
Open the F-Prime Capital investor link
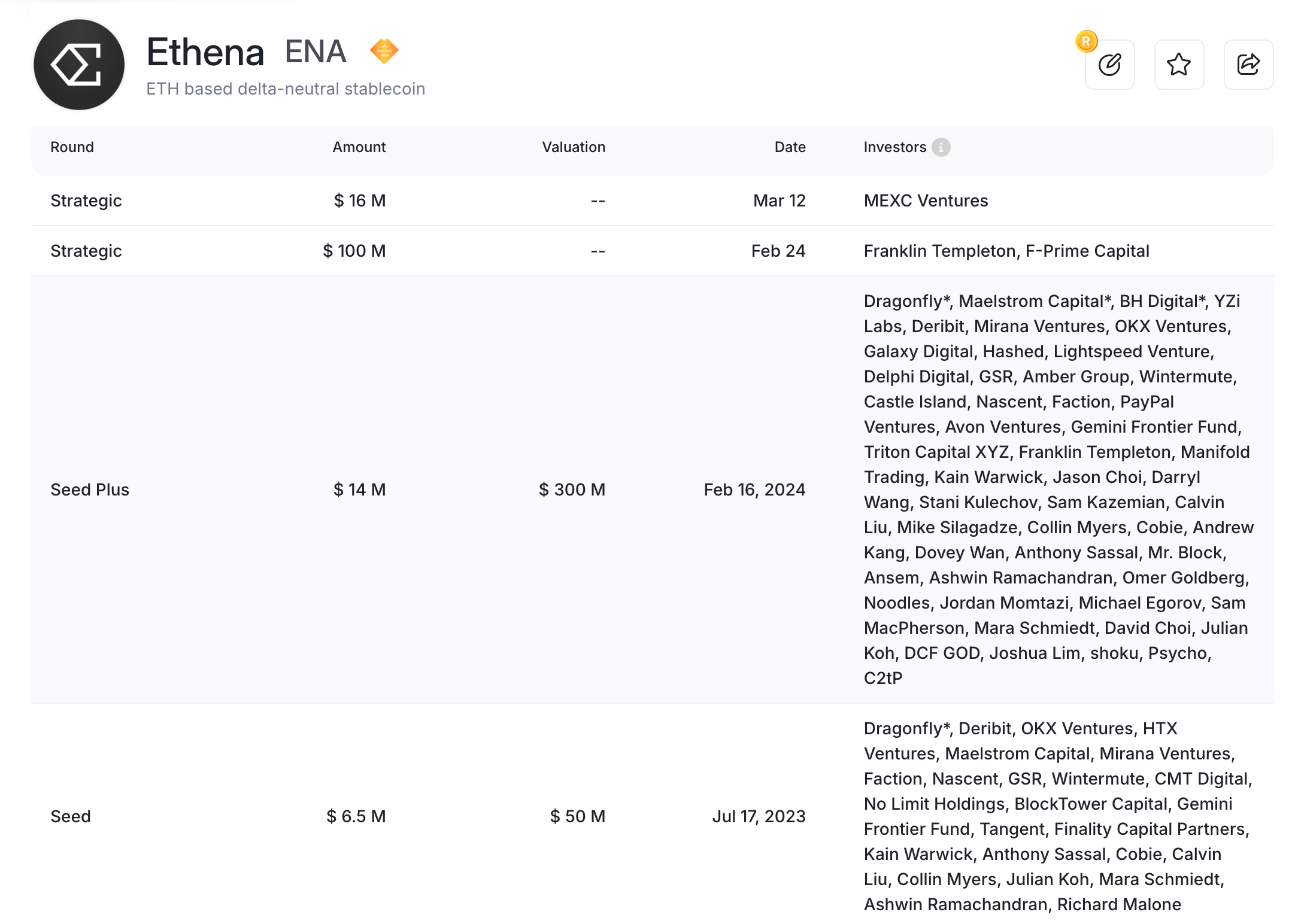pyautogui.click(x=1087, y=251)
